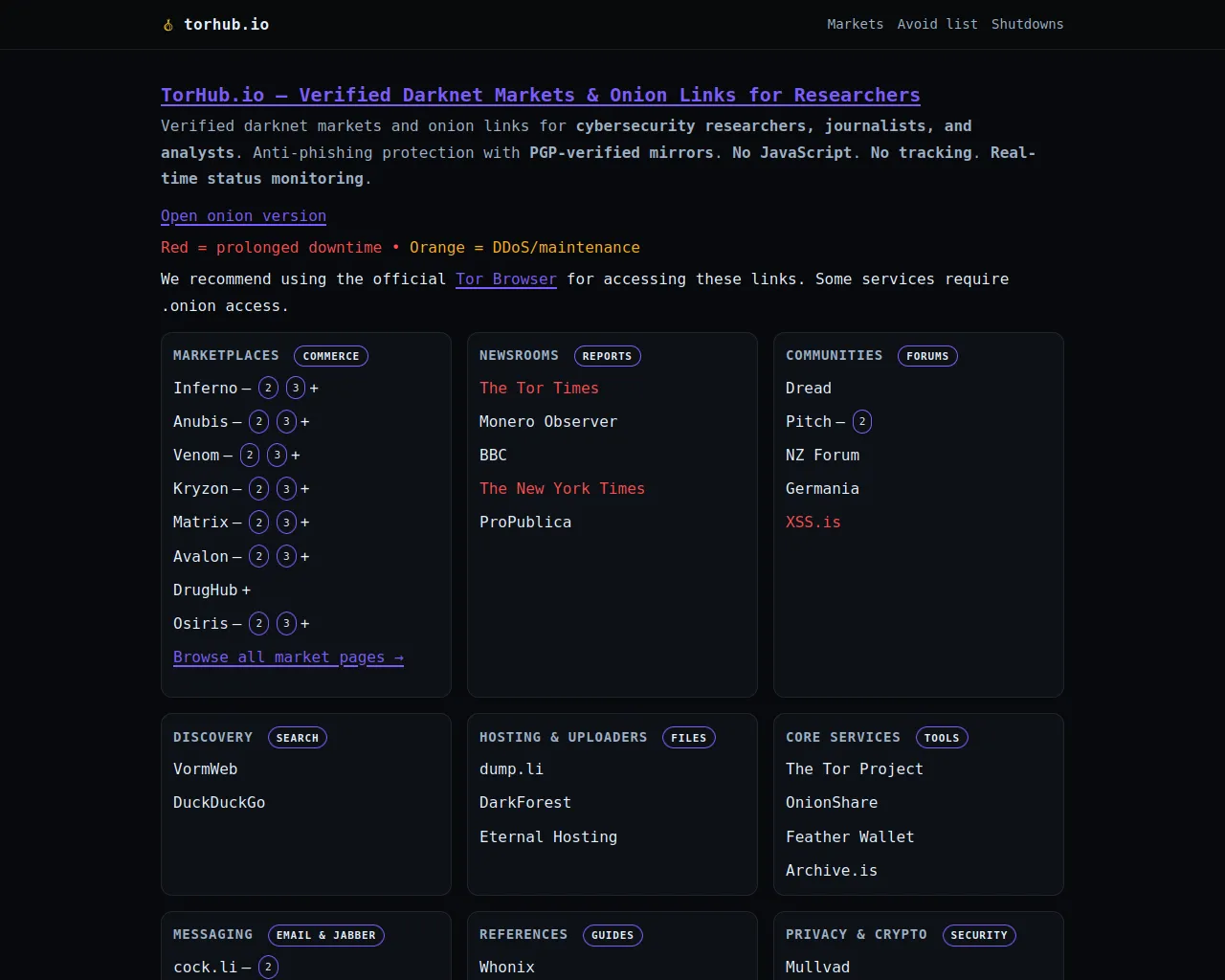Click the TOOLS badge in Core Services
Viewport: 1225px width, 980px height.
(942, 738)
